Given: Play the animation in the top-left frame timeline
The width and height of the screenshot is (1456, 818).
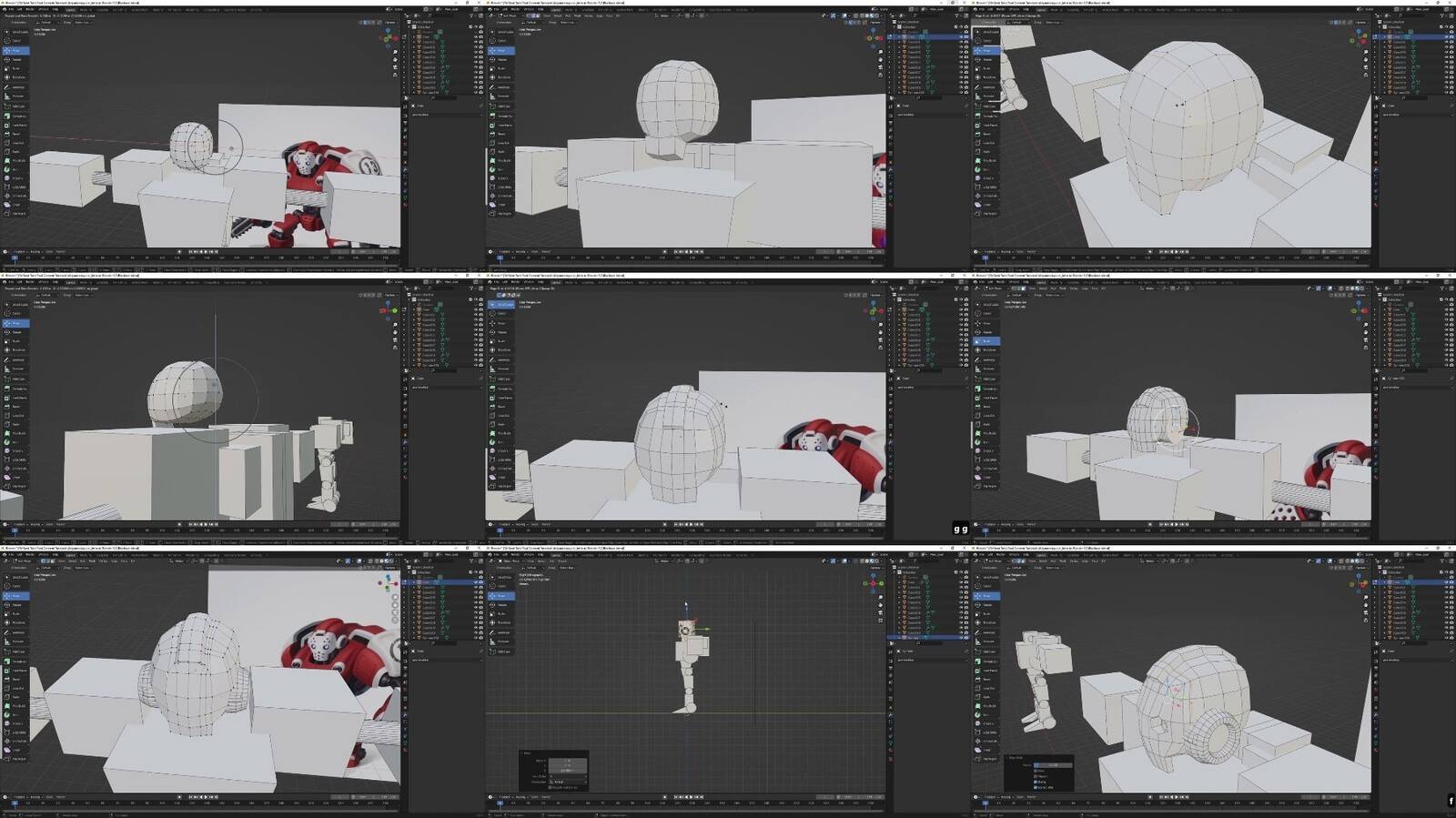Looking at the screenshot, I should 205,251.
